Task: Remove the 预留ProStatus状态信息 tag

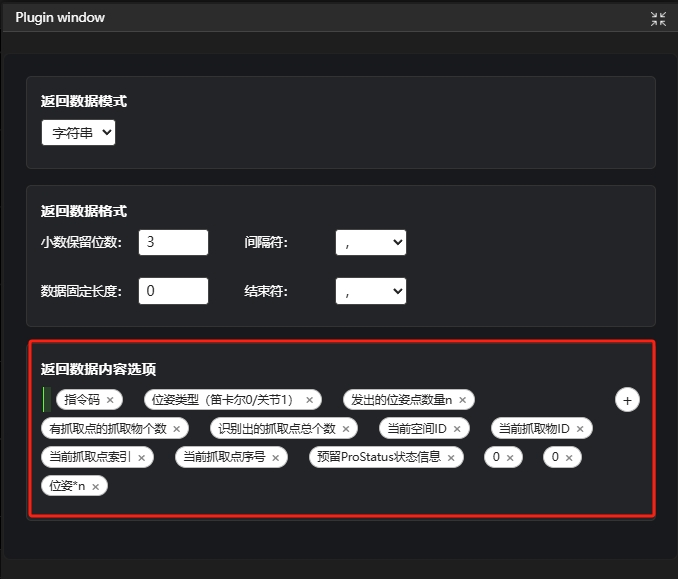Action: point(451,458)
